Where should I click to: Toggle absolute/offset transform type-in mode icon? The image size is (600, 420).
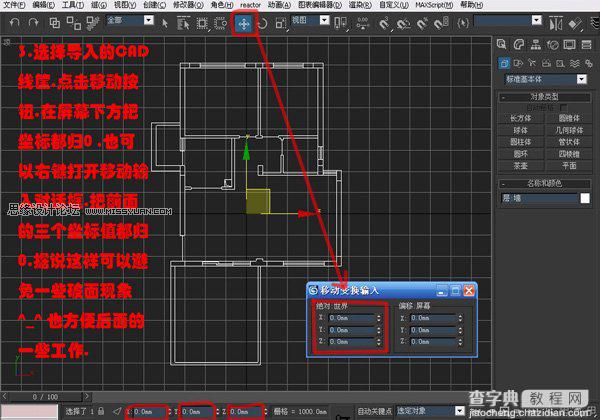(117, 411)
